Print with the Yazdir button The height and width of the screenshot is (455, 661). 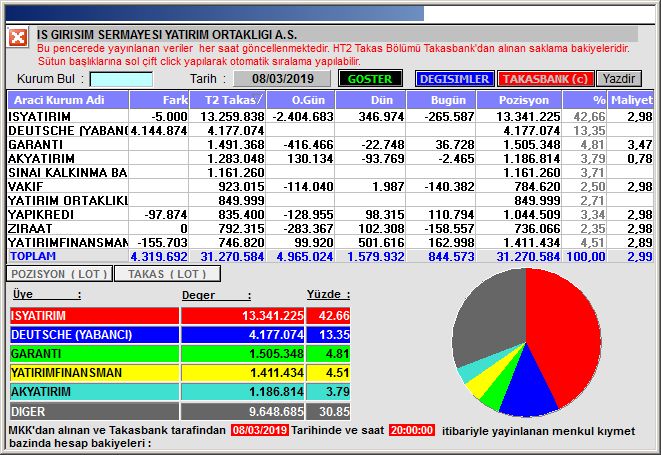619,78
